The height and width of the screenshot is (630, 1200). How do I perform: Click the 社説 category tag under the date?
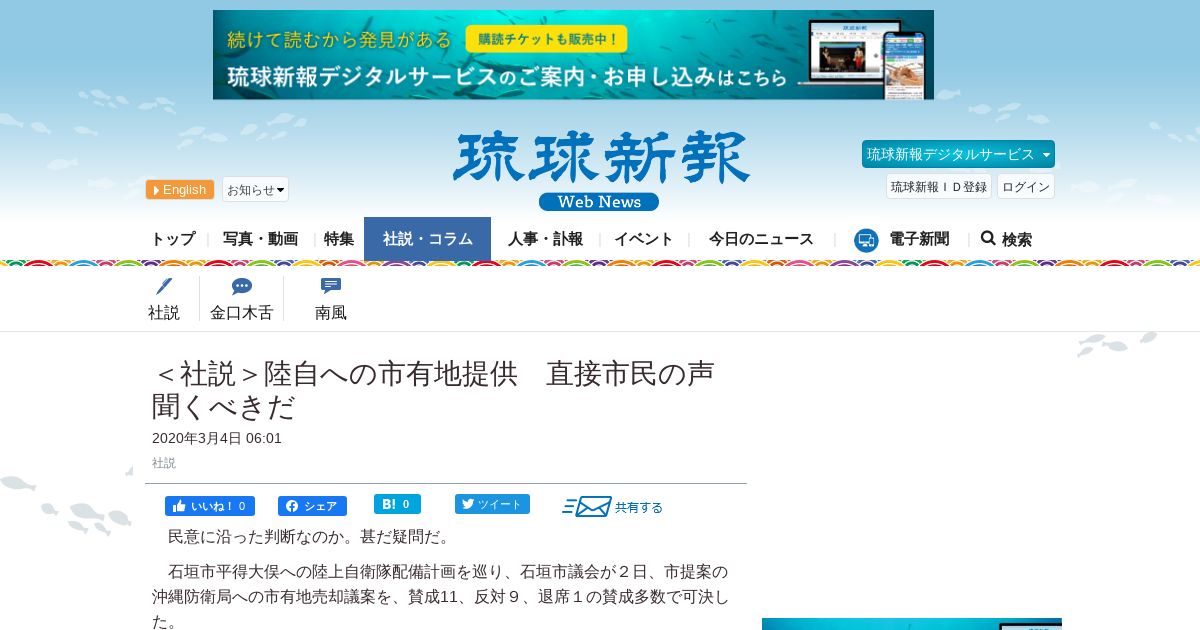pyautogui.click(x=164, y=463)
